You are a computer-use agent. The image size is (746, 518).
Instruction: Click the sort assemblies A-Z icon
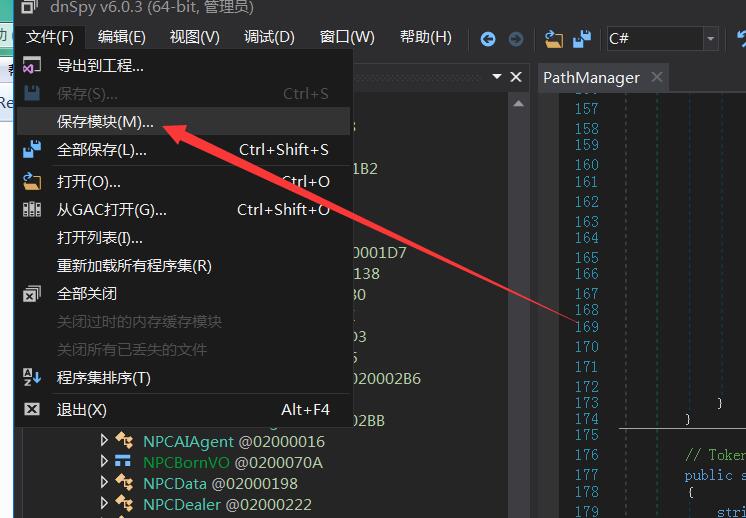[32, 378]
